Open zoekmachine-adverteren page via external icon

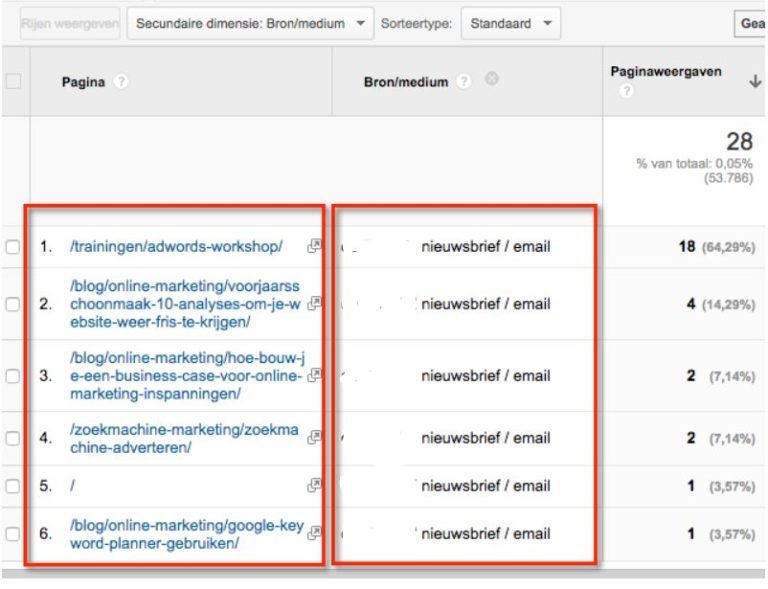point(314,437)
